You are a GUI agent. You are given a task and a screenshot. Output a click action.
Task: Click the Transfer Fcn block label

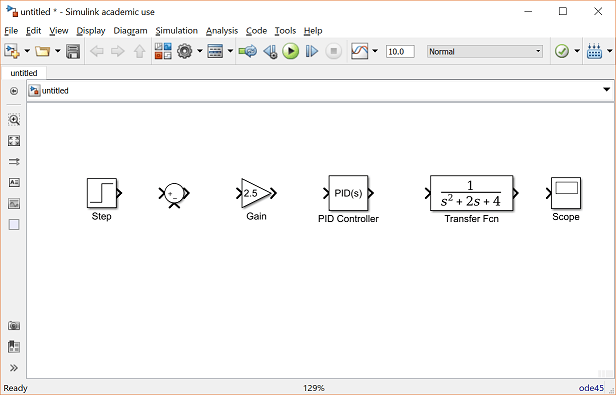point(471,219)
